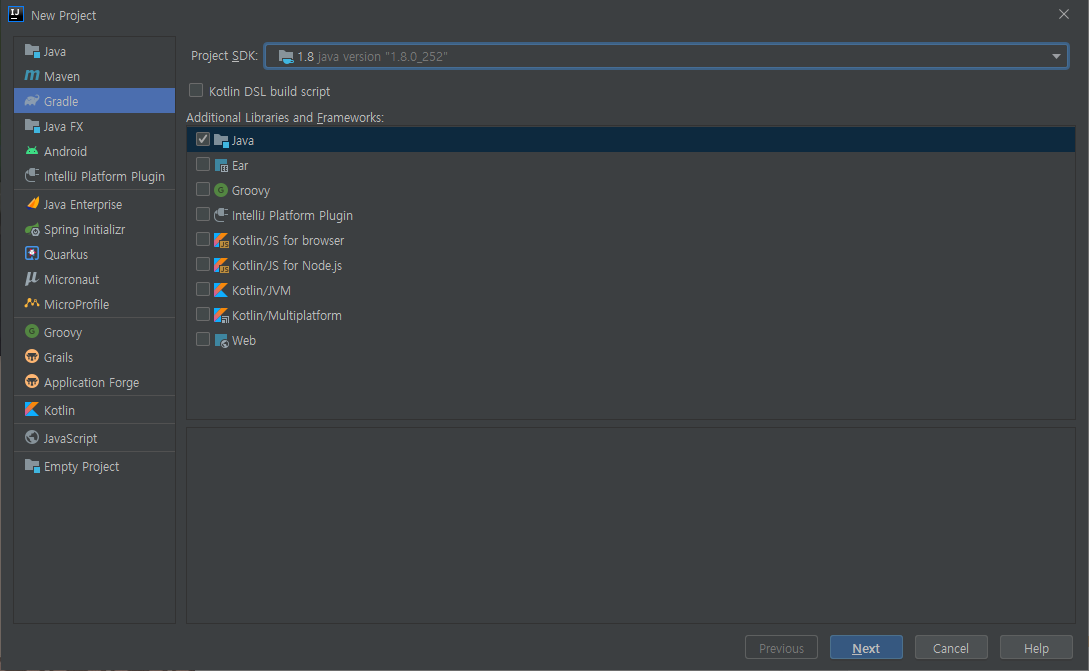The width and height of the screenshot is (1089, 671).
Task: Click the Gradle elephant icon
Action: (32, 101)
